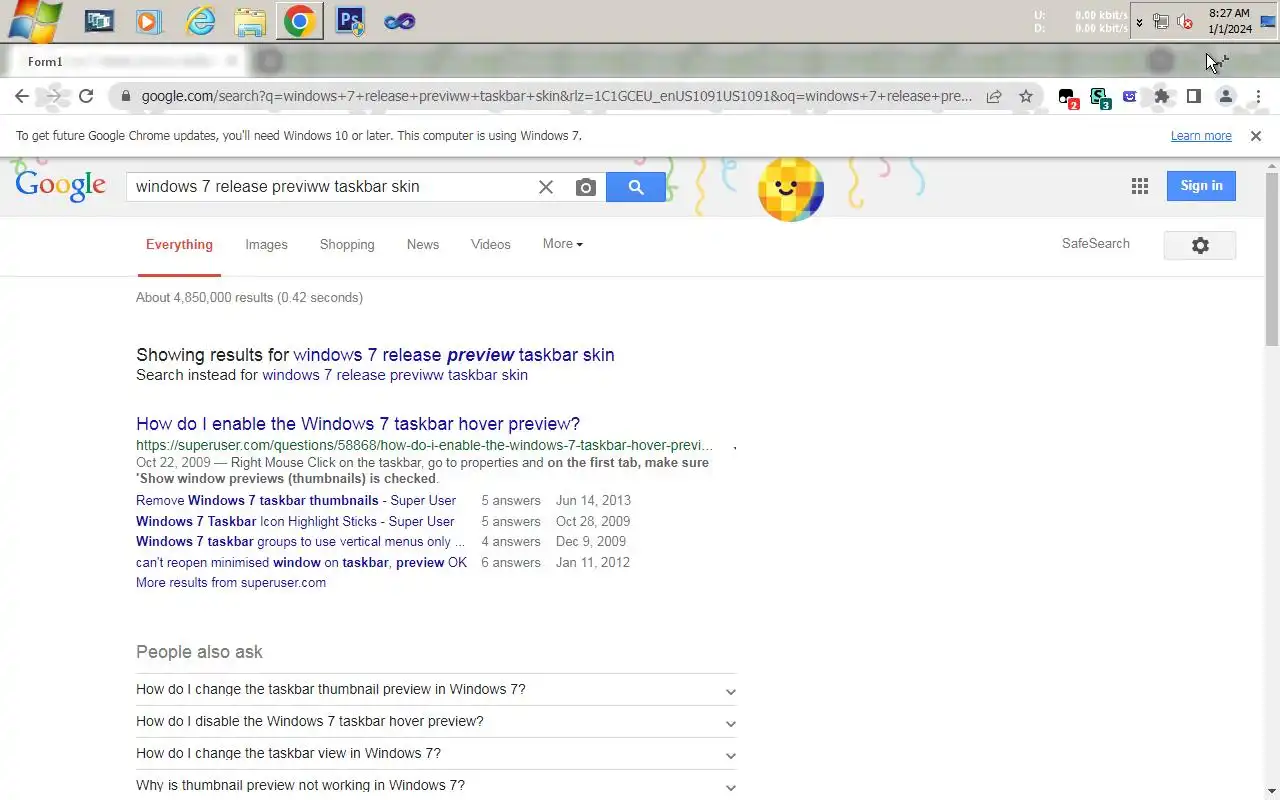Open Internet Explorer from the taskbar

pos(200,21)
